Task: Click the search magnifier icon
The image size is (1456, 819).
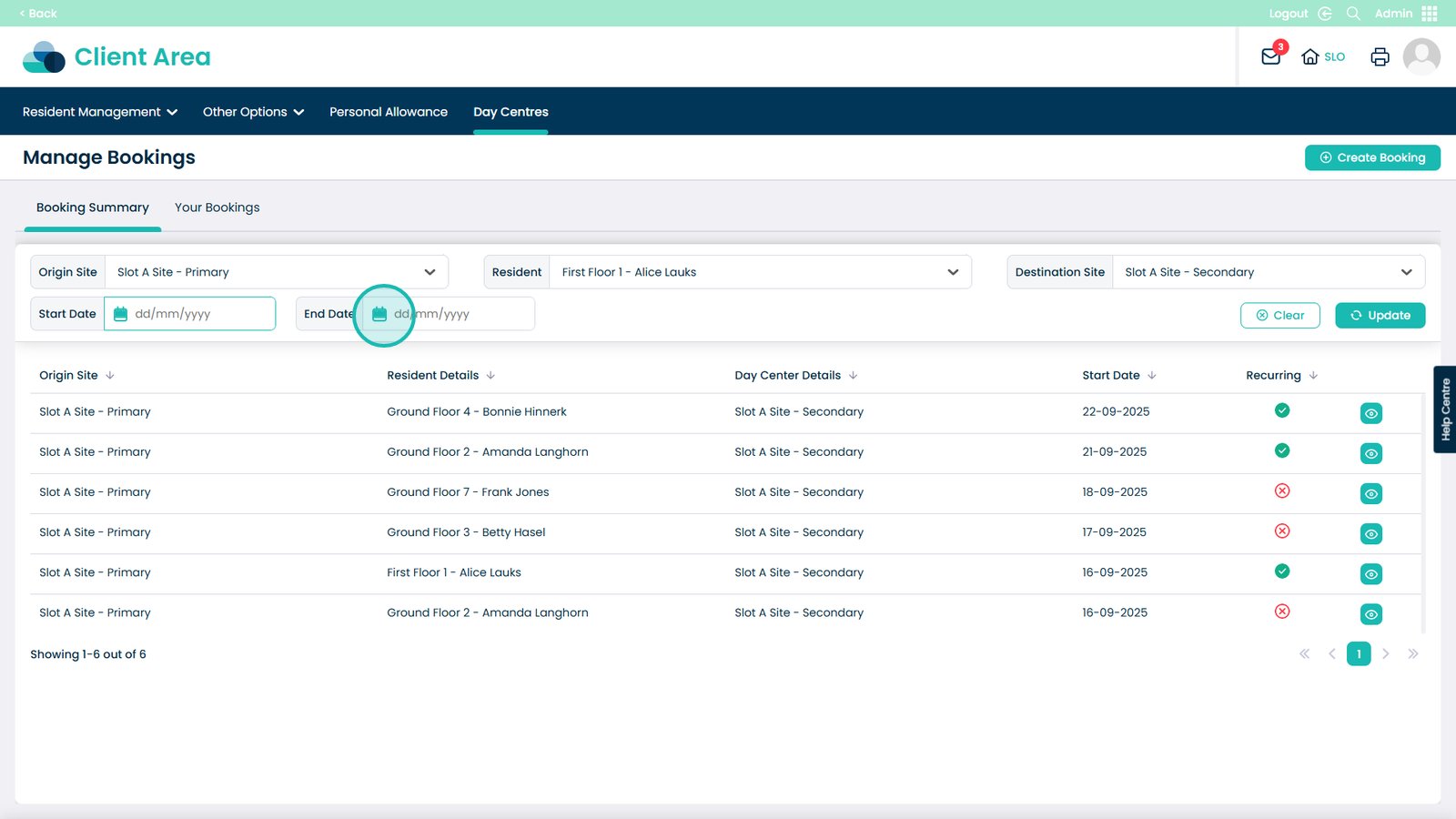Action: pos(1353,14)
